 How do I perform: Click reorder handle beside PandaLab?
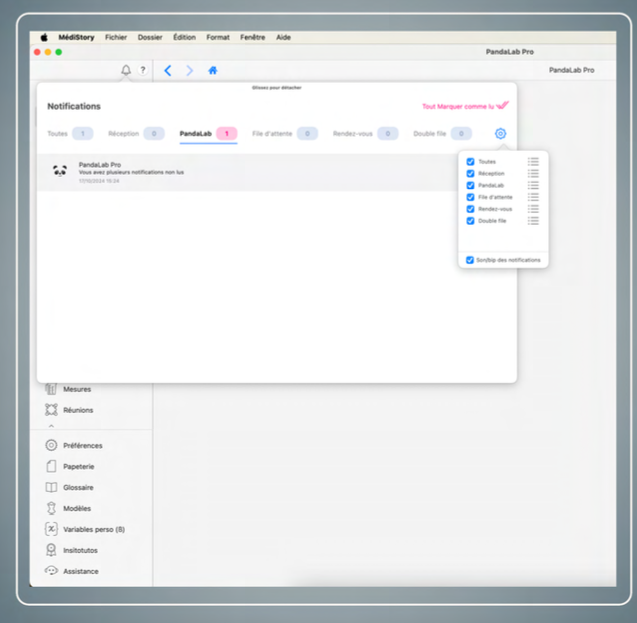click(533, 185)
